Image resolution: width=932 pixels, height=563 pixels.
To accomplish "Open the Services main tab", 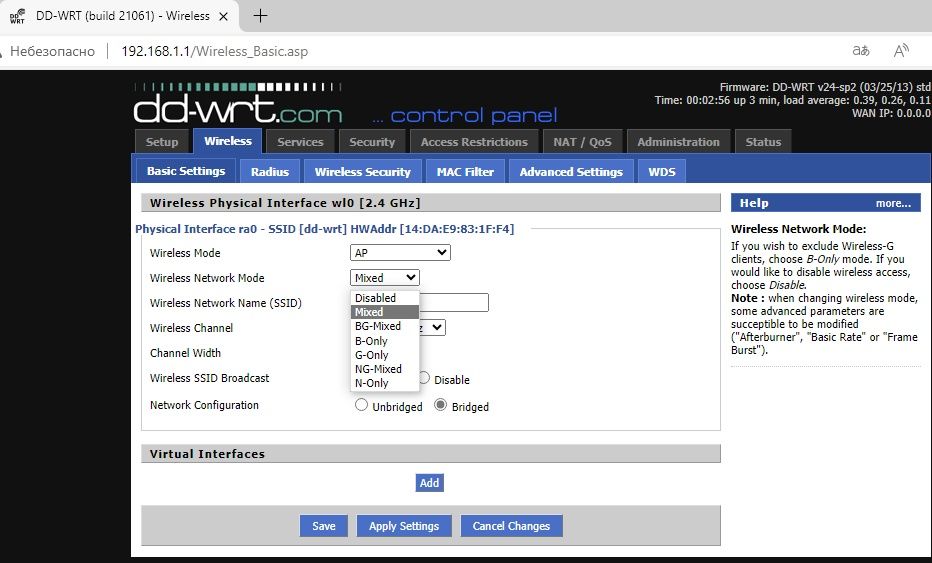I will click(x=300, y=141).
